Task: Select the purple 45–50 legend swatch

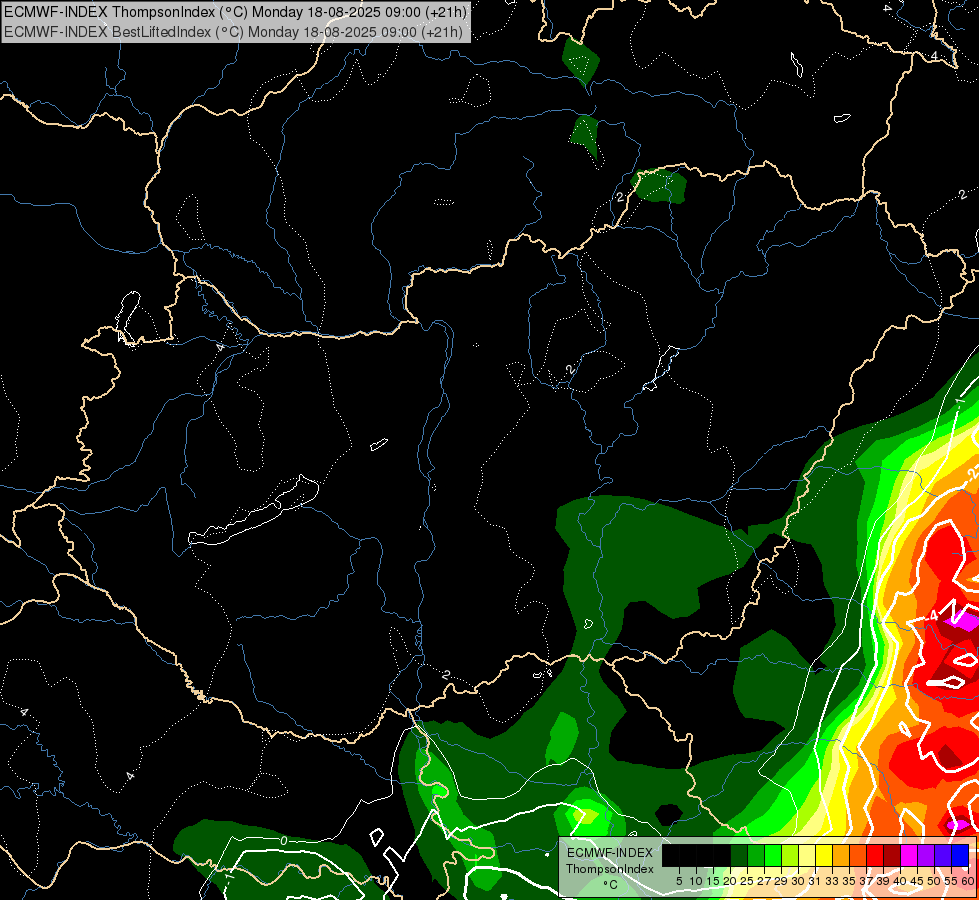Action: 926,855
